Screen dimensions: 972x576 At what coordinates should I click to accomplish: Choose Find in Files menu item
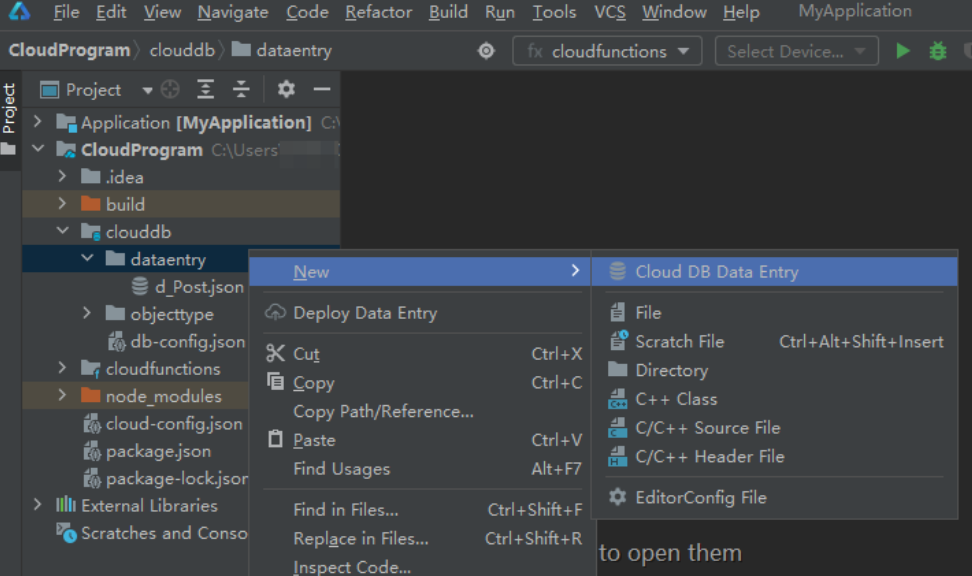pyautogui.click(x=420, y=510)
